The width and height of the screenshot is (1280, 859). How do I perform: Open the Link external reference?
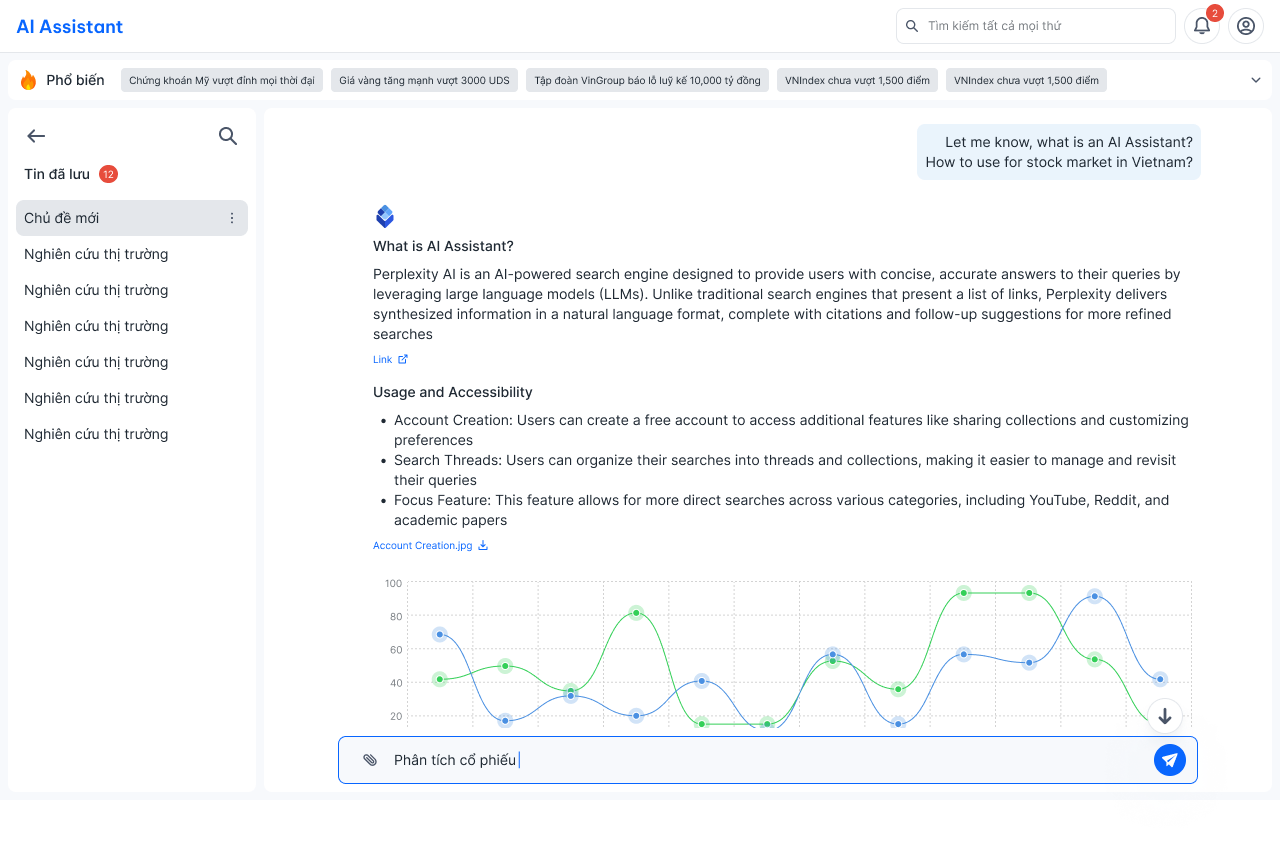[390, 359]
